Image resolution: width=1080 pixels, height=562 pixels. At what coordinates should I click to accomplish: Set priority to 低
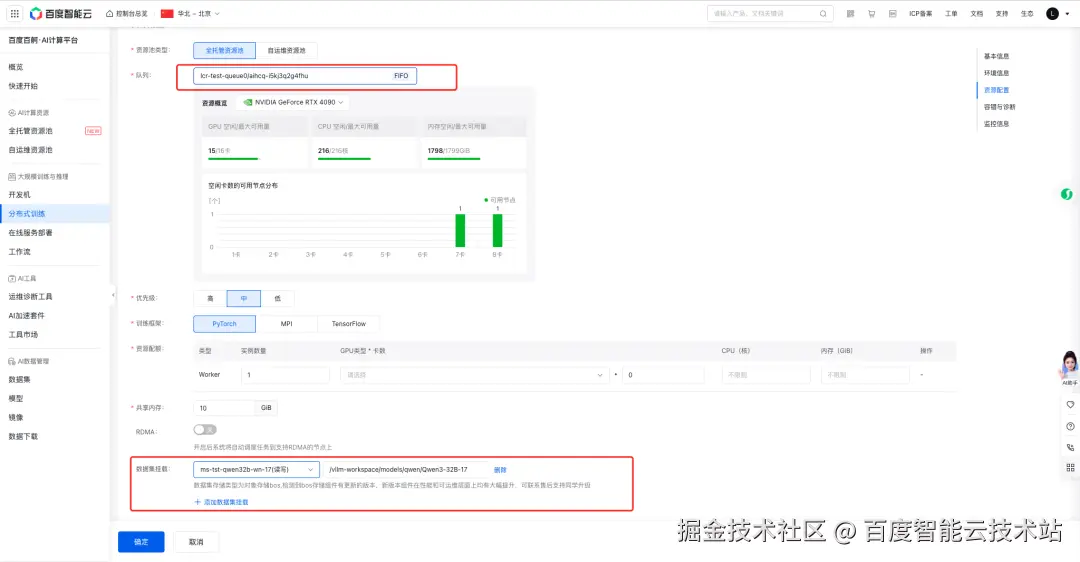(278, 298)
